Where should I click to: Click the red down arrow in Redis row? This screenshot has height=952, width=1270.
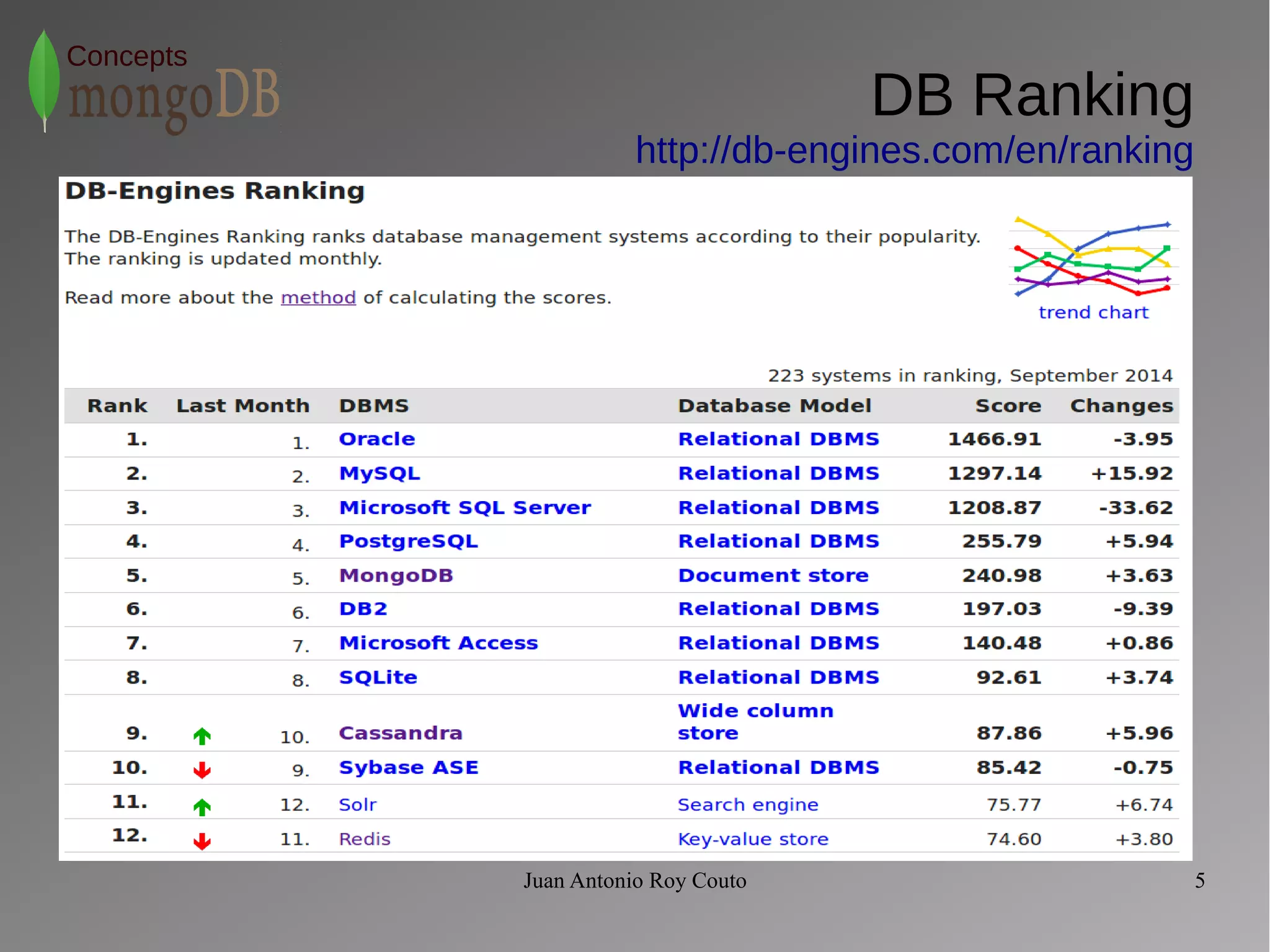[x=202, y=842]
